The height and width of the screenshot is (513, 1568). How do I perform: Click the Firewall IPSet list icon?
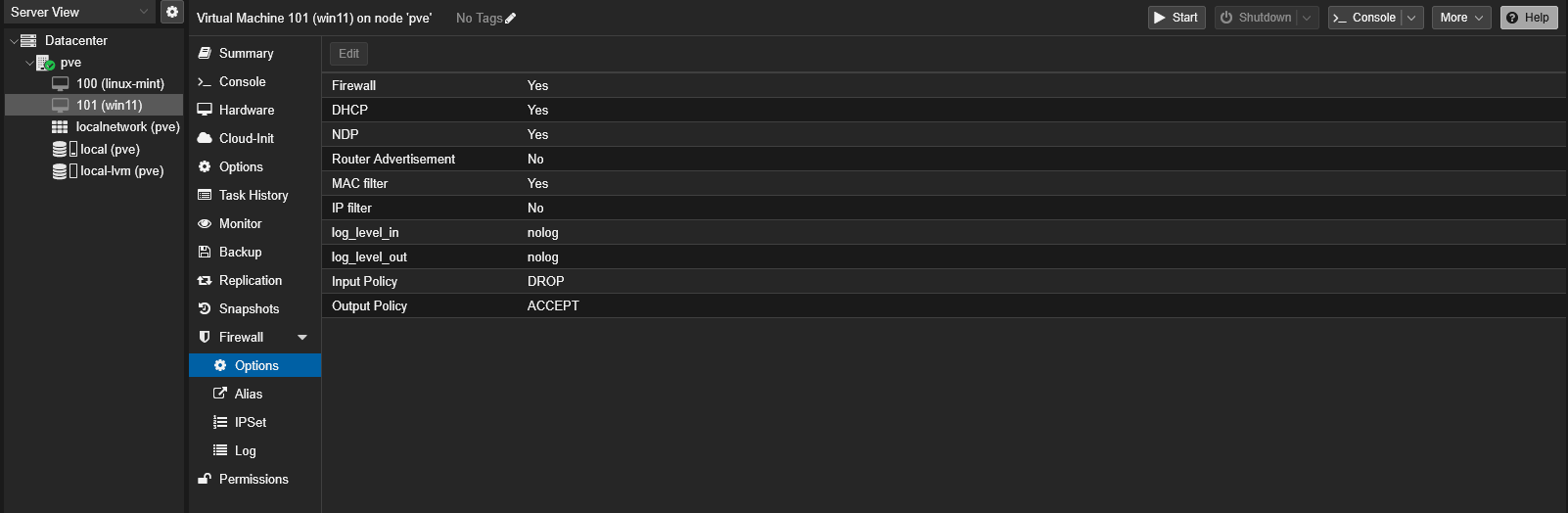[x=220, y=422]
